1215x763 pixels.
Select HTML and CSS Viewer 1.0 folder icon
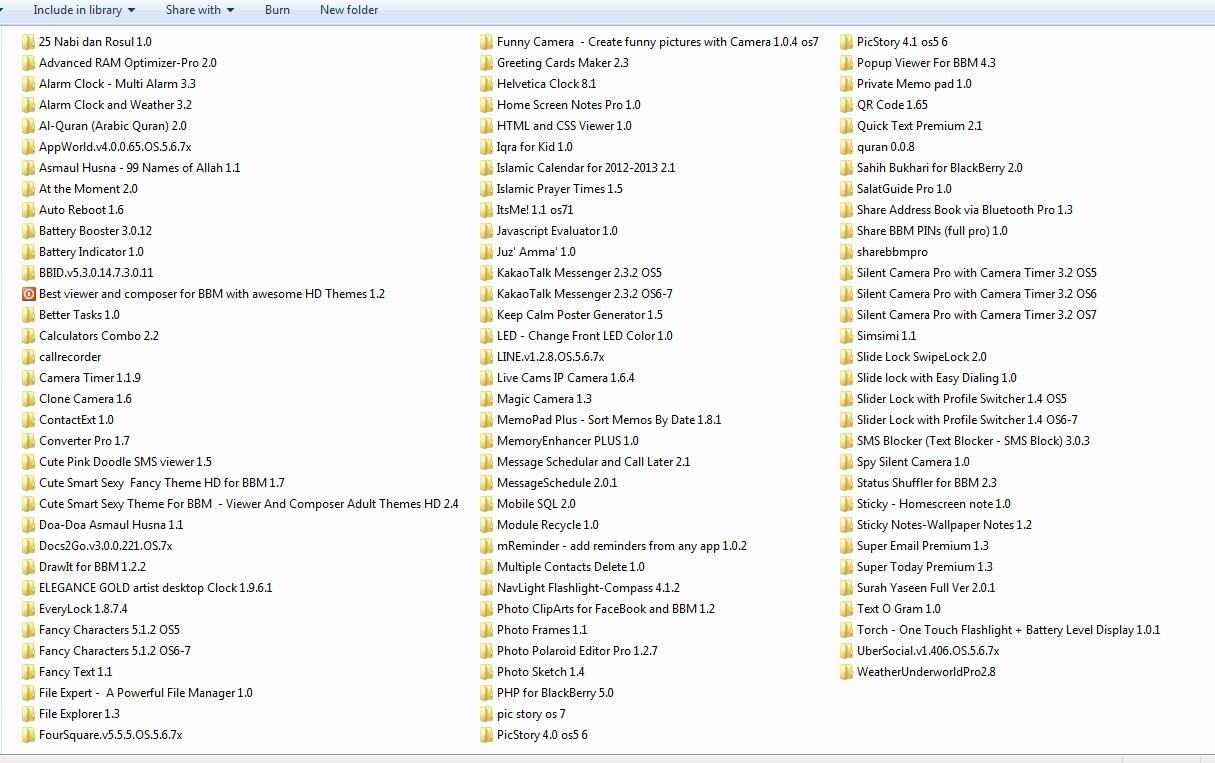(x=486, y=126)
